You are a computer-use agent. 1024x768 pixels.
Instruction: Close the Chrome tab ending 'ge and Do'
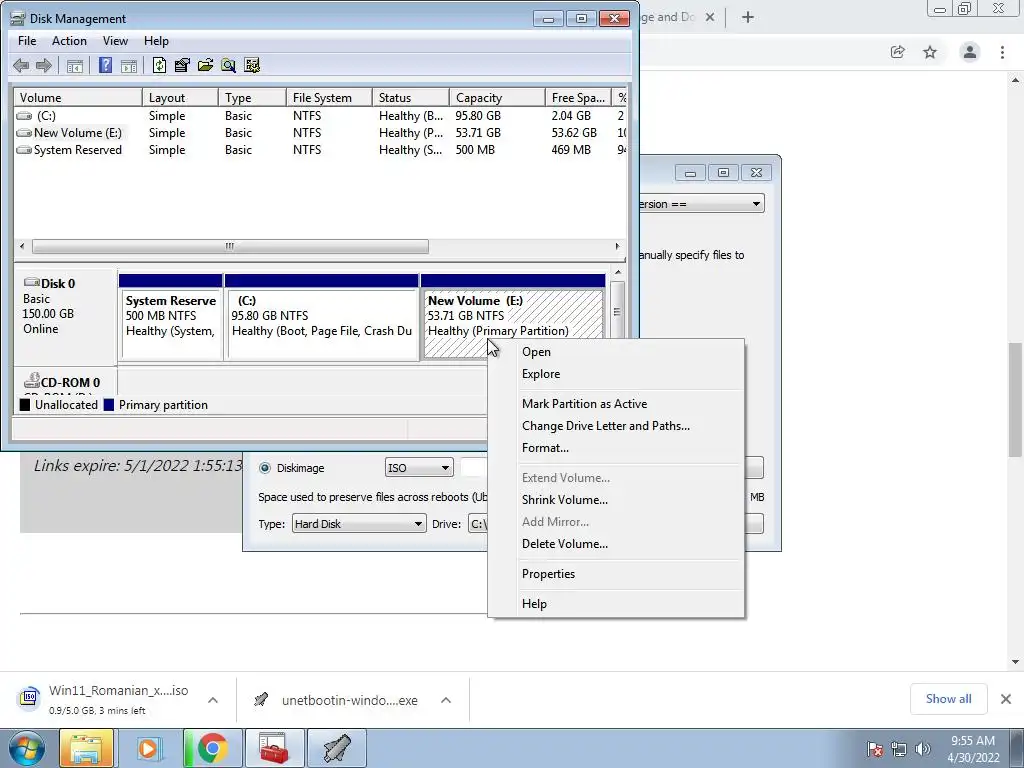click(x=710, y=18)
